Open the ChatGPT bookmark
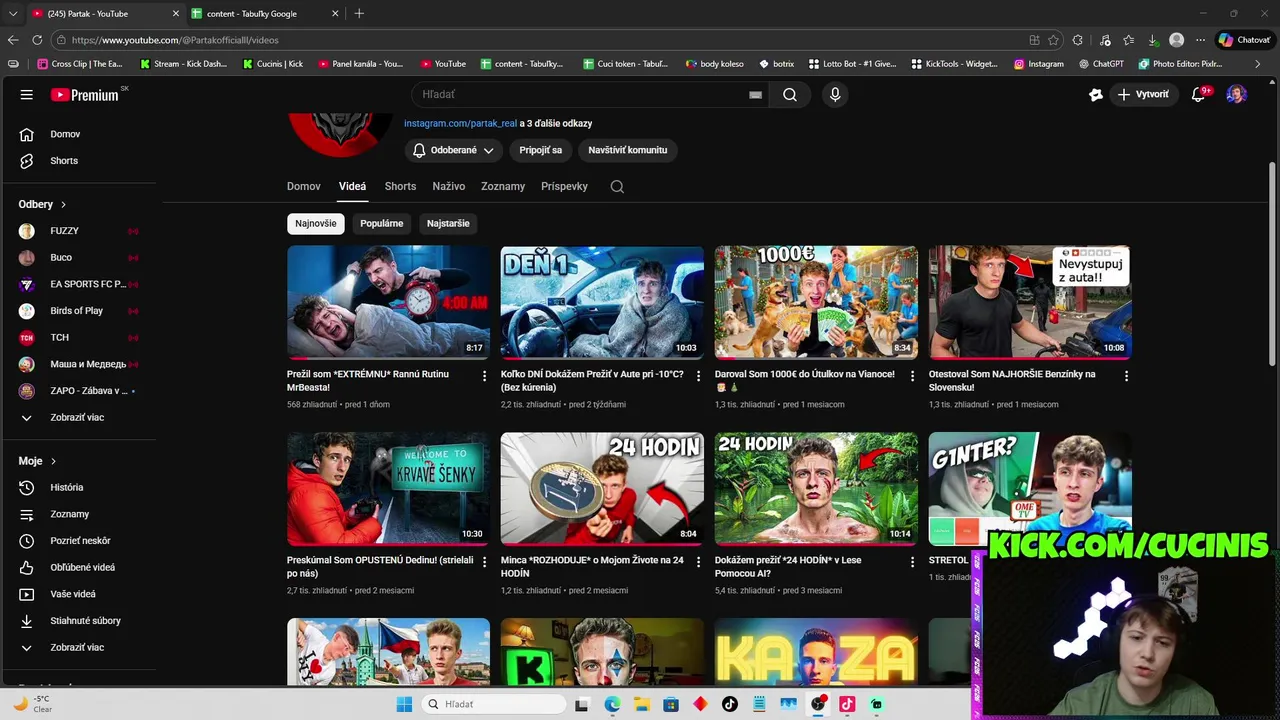 pyautogui.click(x=1101, y=64)
